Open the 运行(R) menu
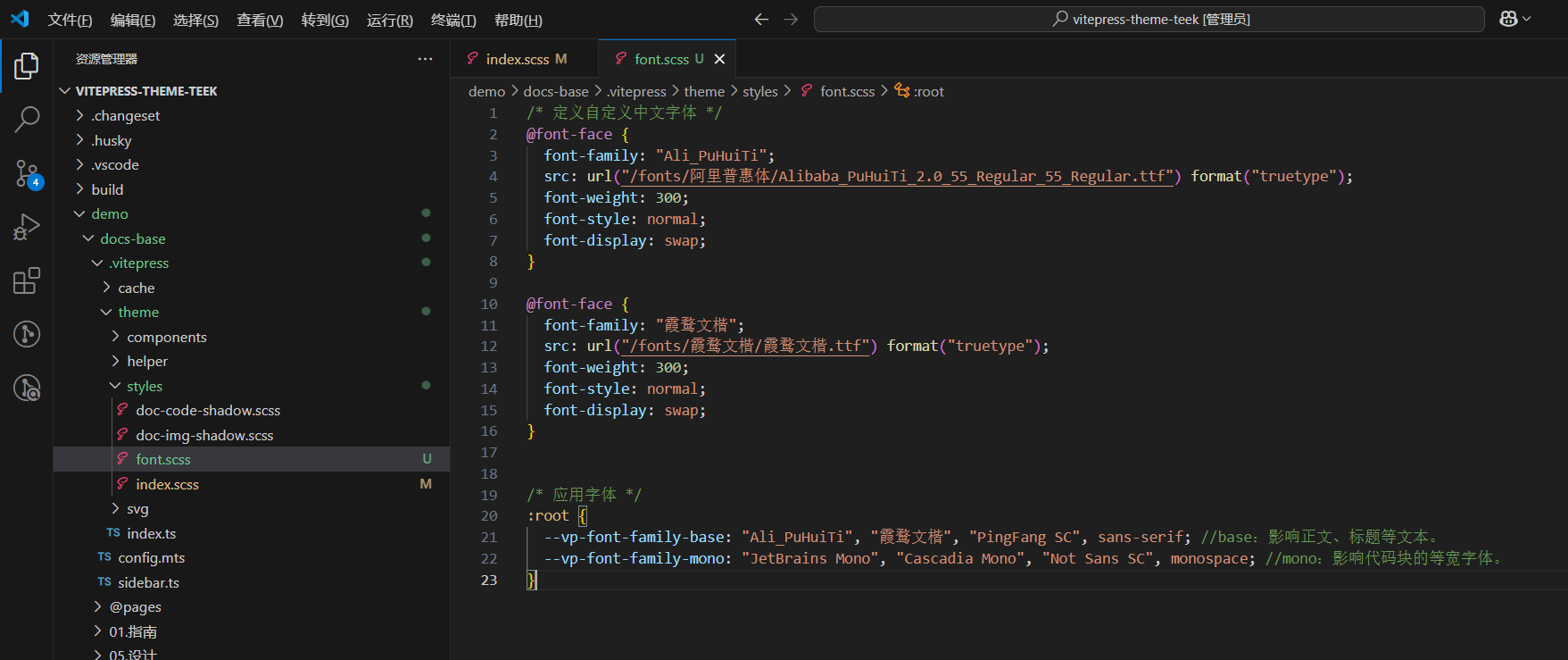Screen dimensions: 1568x660 pyautogui.click(x=390, y=20)
